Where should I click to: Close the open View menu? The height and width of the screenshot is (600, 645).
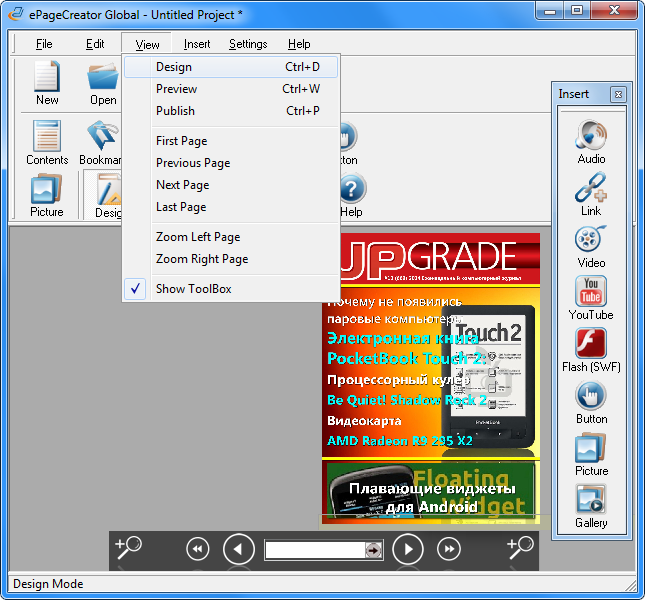(147, 44)
